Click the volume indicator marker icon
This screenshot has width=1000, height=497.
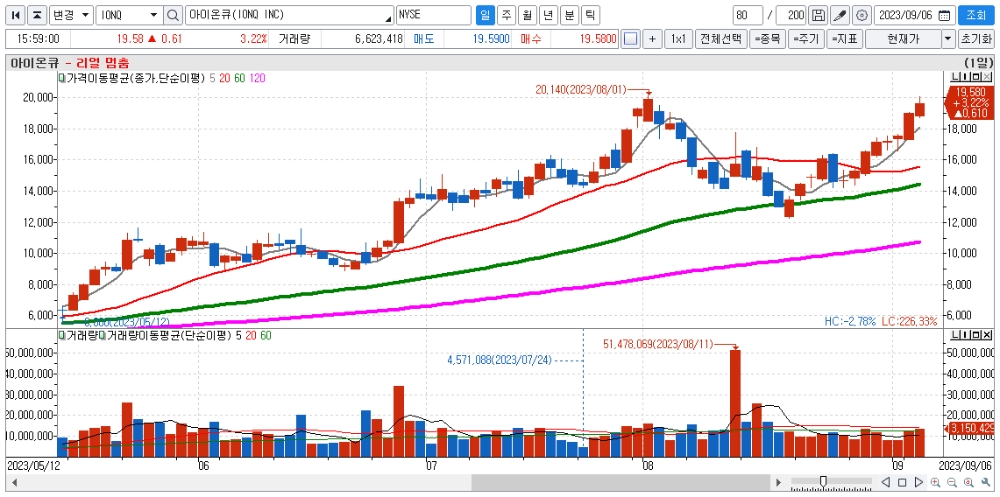tap(62, 335)
